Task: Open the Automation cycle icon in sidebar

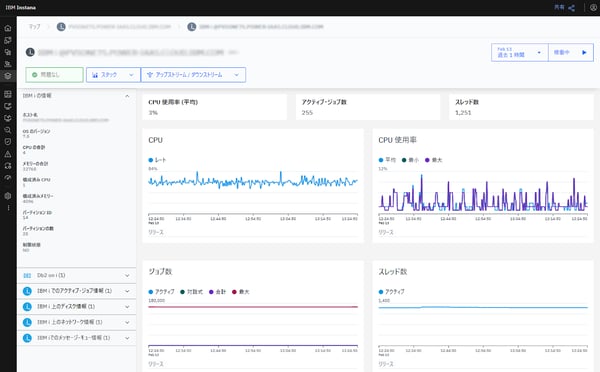Action: tap(8, 166)
